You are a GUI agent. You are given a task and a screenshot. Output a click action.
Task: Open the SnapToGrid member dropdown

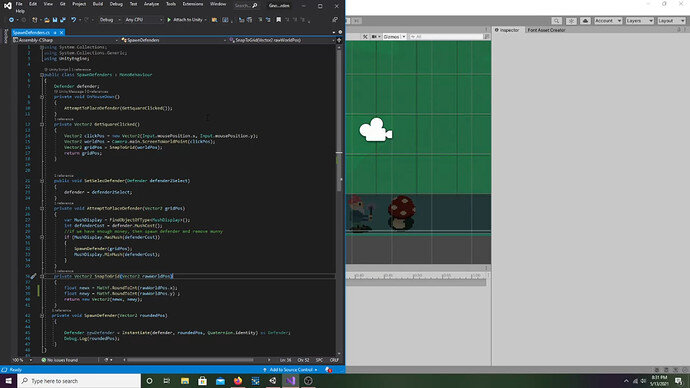click(282, 40)
